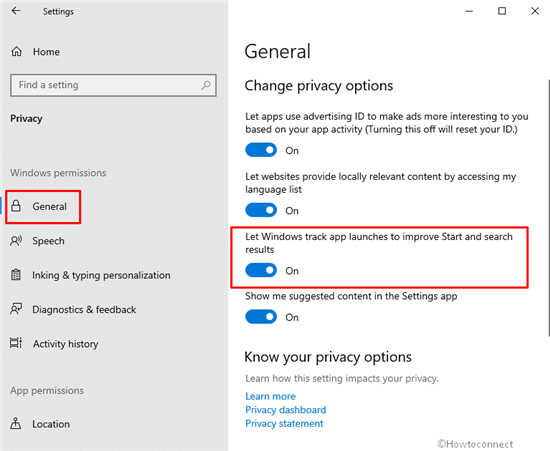Click the Location pin icon
The image size is (550, 451).
coord(15,423)
